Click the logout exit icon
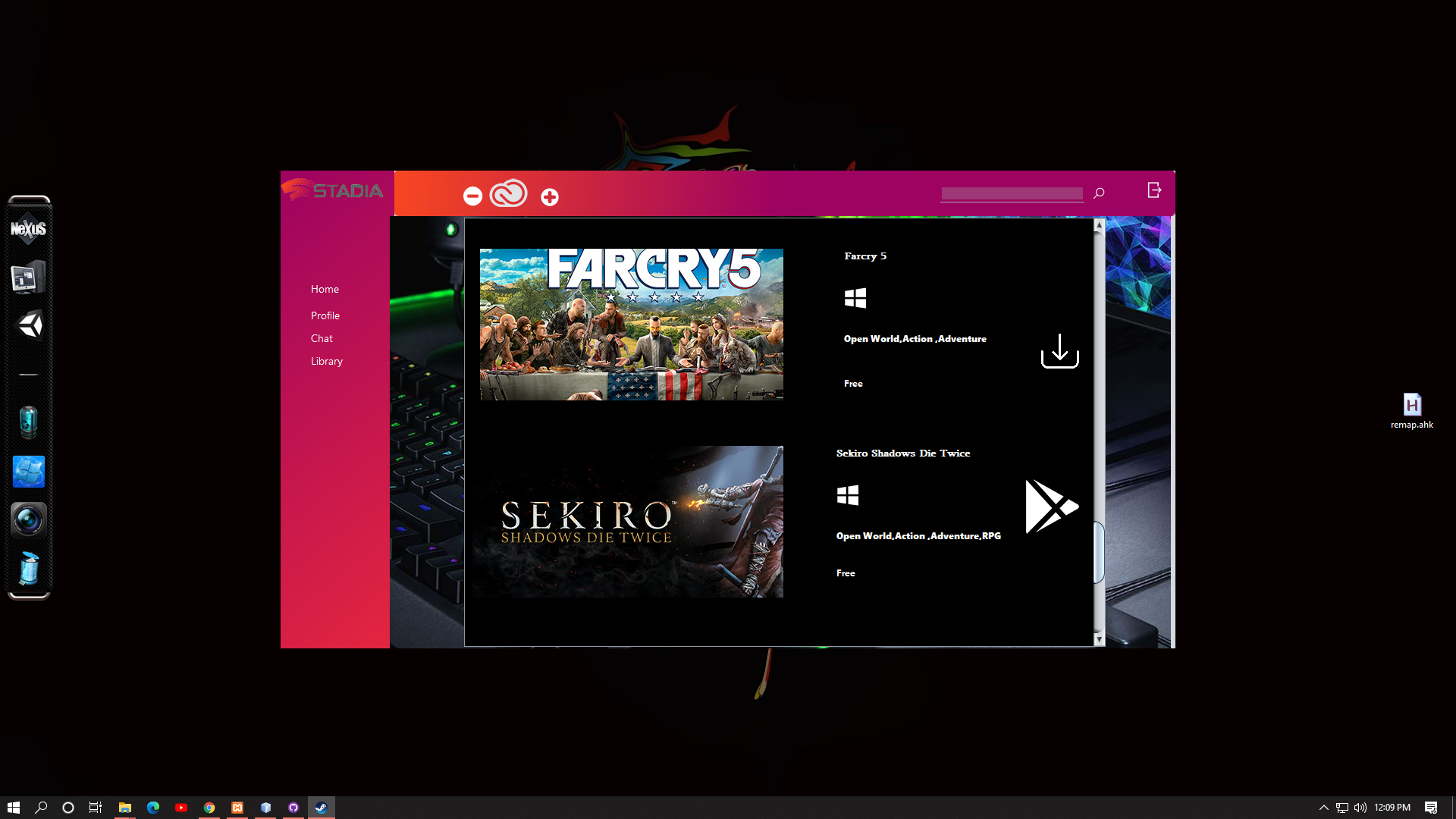The height and width of the screenshot is (819, 1456). (x=1154, y=190)
